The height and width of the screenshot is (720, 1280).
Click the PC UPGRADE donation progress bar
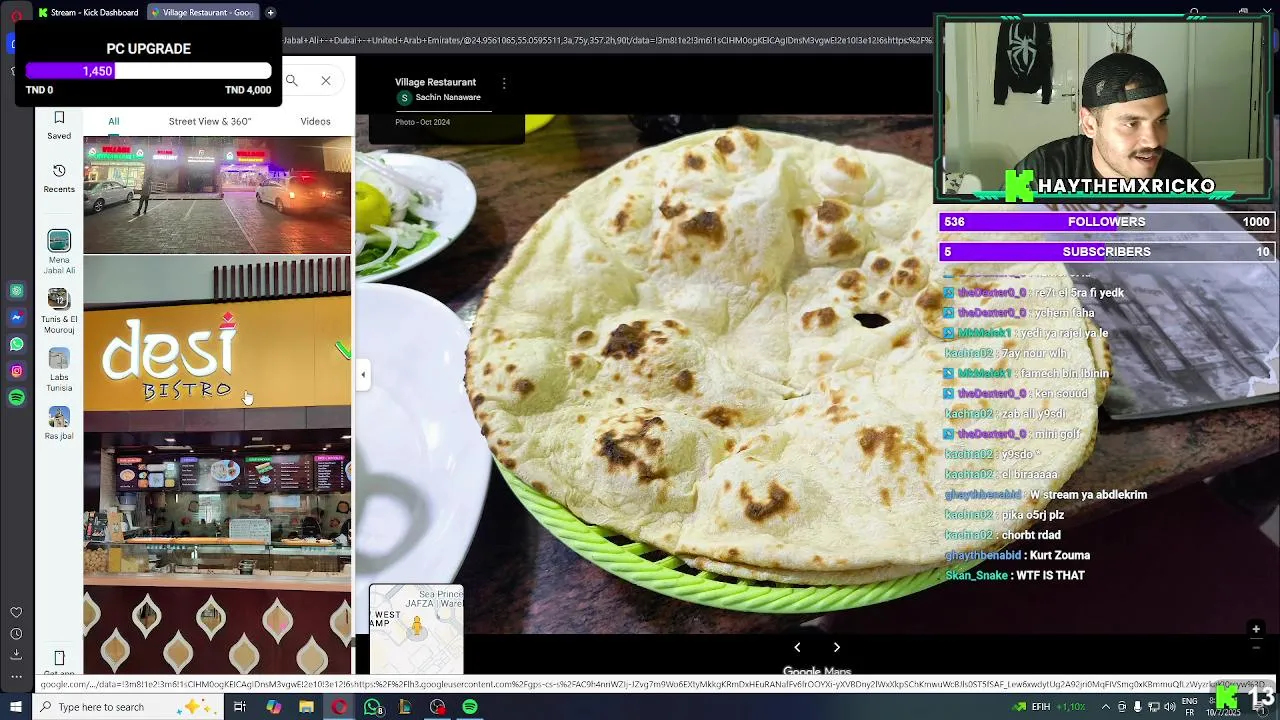pyautogui.click(x=148, y=71)
